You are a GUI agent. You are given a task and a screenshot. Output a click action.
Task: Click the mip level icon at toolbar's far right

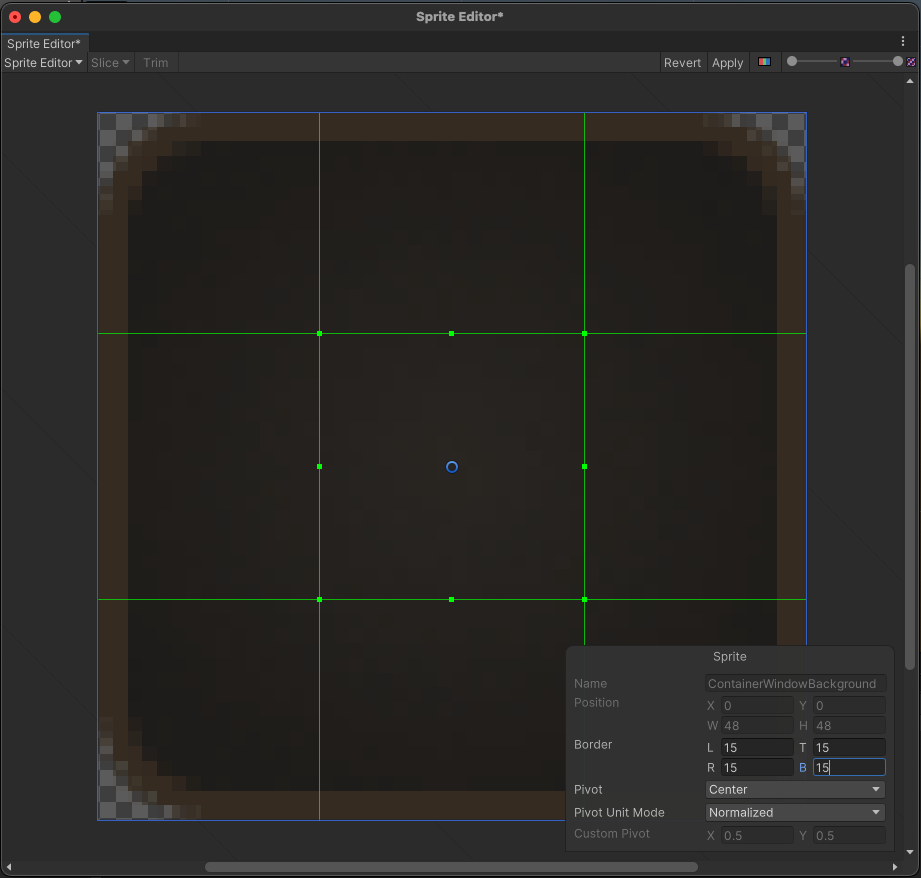pos(911,62)
